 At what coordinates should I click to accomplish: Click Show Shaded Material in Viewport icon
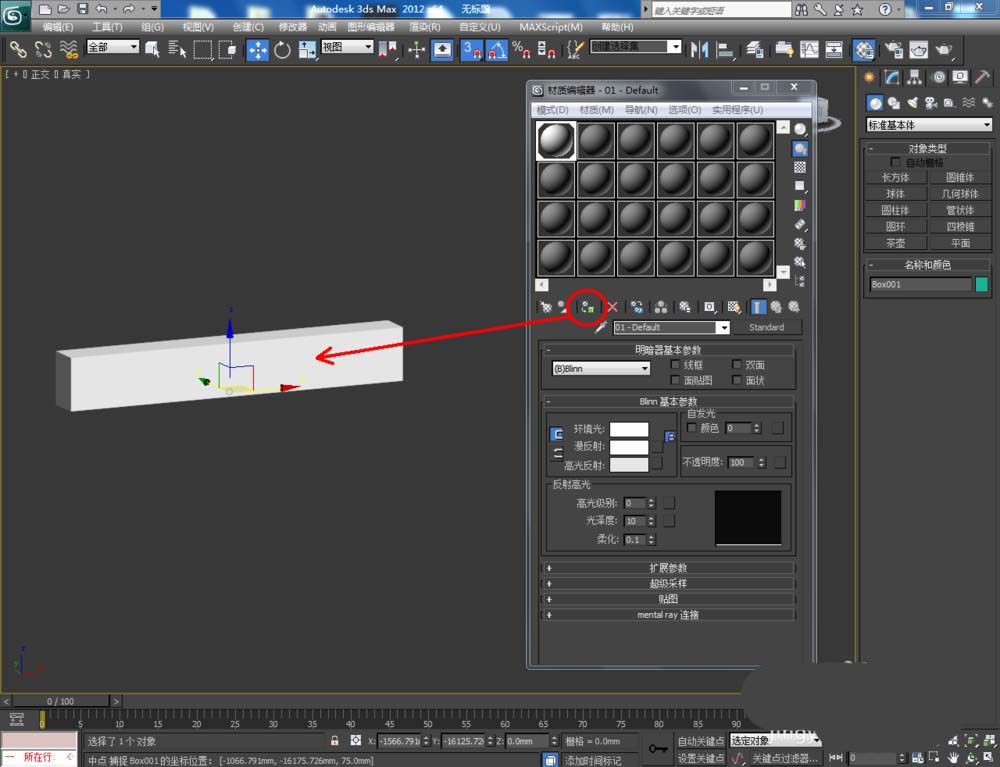pyautogui.click(x=733, y=307)
